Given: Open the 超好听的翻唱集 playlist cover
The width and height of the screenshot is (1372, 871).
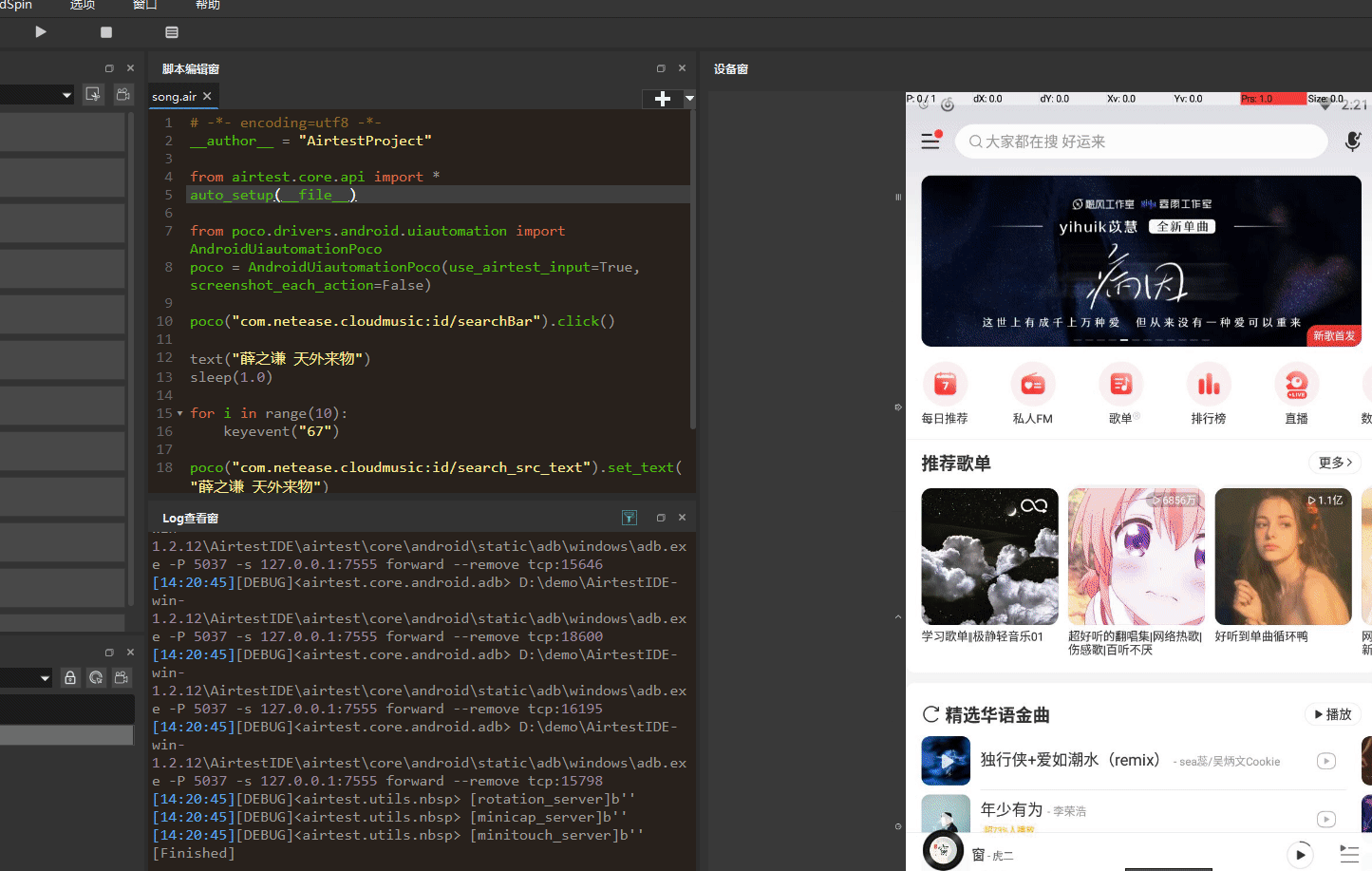Looking at the screenshot, I should coord(1137,557).
